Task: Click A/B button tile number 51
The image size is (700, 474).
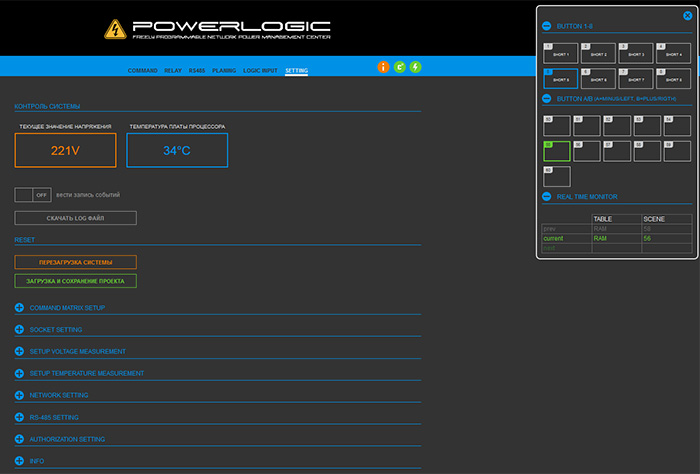Action: tap(587, 126)
